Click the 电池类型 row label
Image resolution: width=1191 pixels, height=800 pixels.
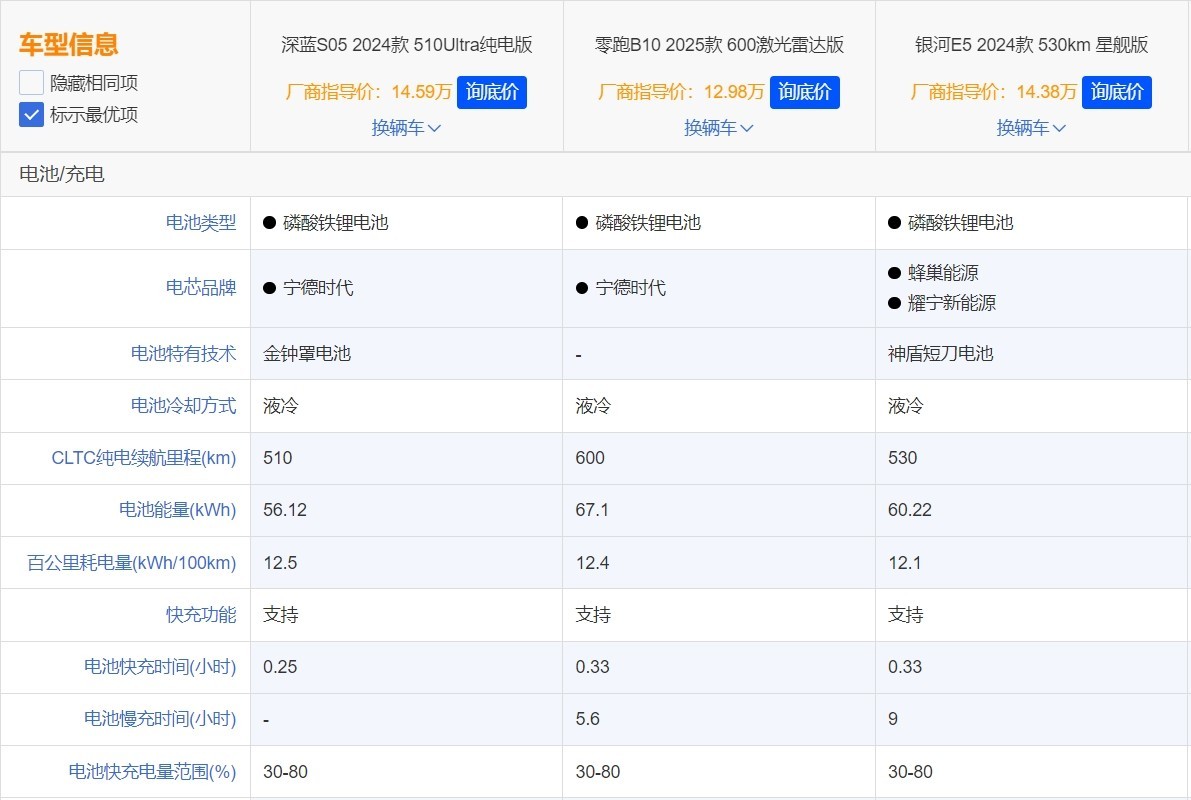point(201,223)
